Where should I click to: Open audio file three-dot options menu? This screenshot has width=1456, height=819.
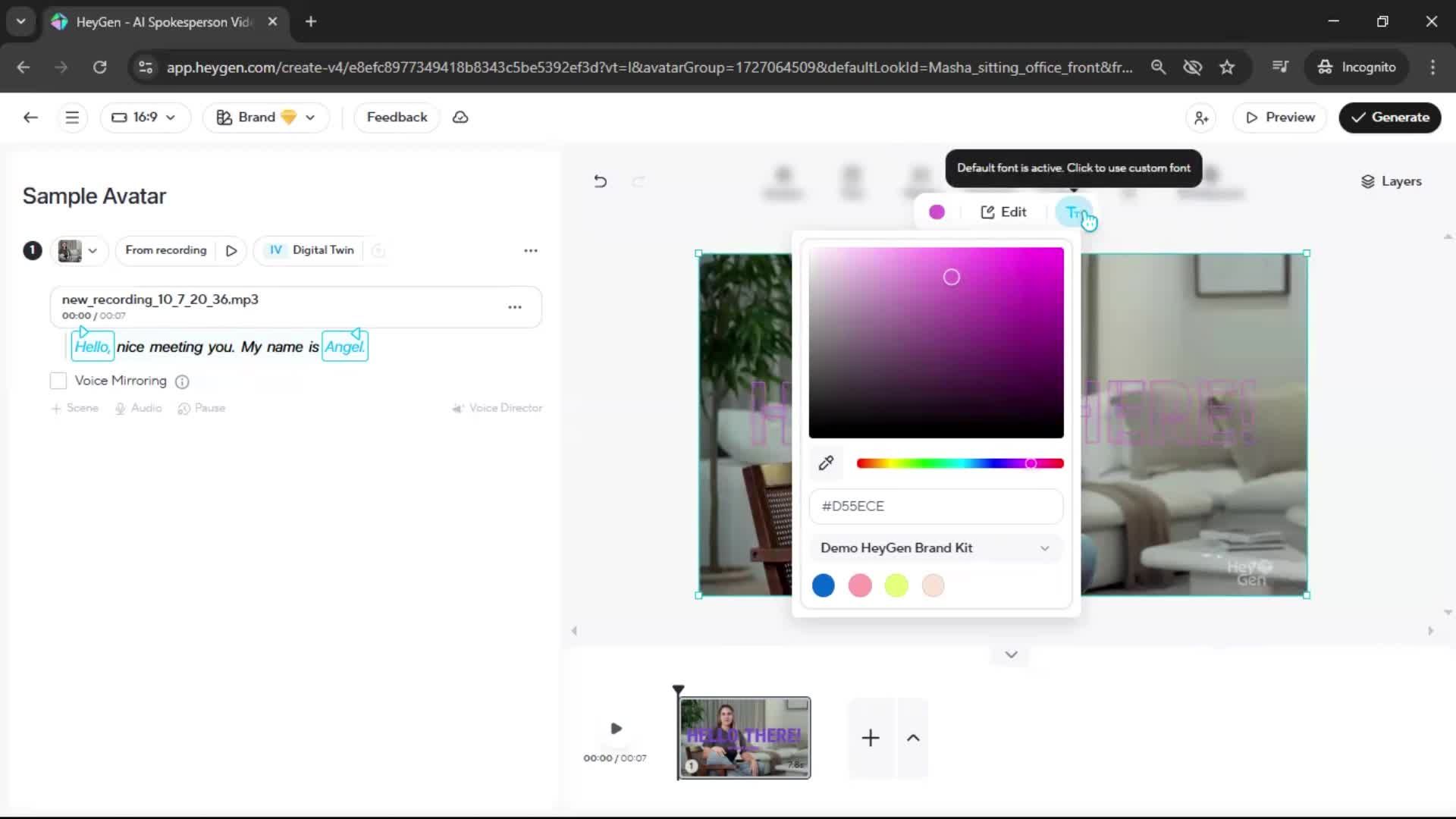[x=515, y=307]
